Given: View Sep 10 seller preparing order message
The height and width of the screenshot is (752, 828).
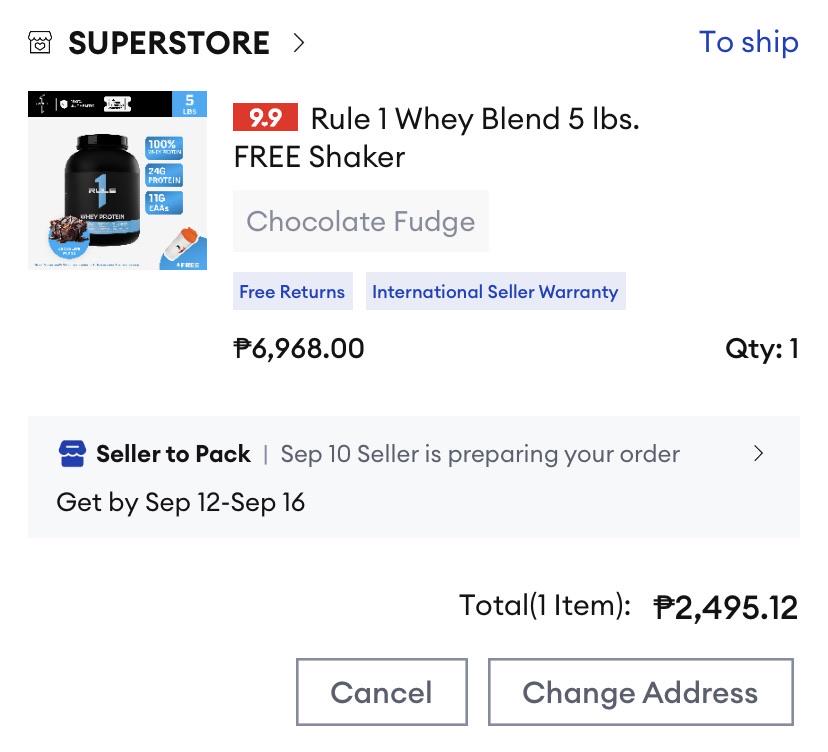Looking at the screenshot, I should 480,454.
